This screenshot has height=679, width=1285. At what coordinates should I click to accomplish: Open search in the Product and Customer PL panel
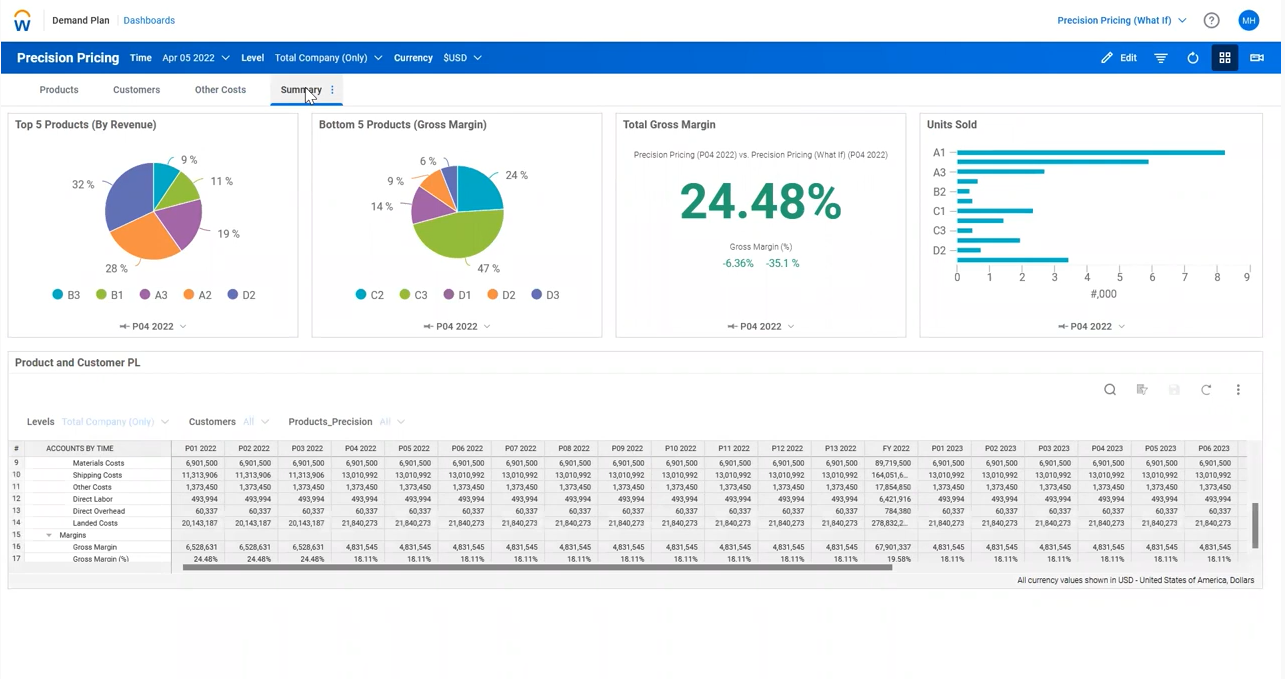(1110, 390)
